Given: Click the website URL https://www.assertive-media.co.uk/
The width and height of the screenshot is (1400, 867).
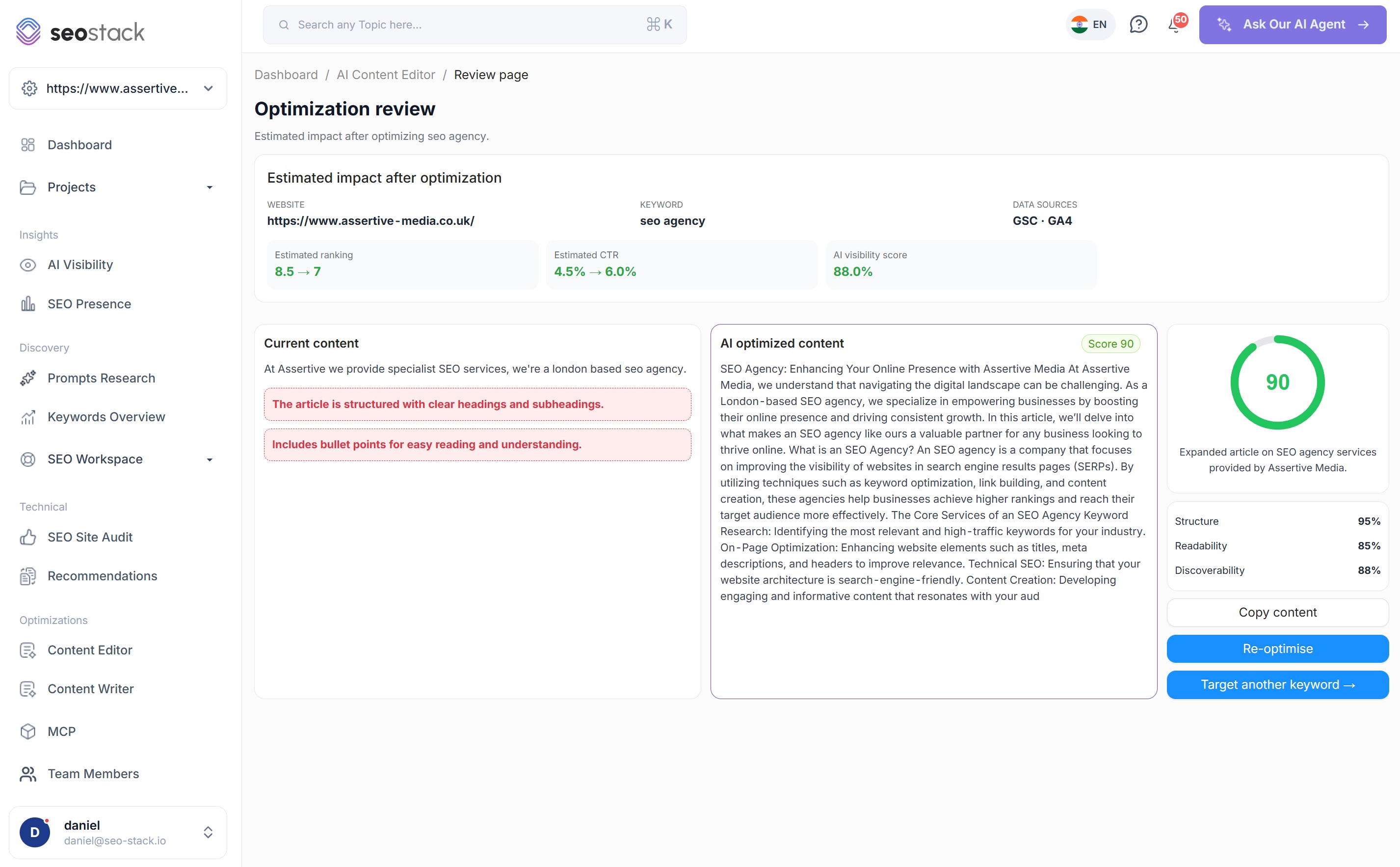Looking at the screenshot, I should [x=370, y=221].
